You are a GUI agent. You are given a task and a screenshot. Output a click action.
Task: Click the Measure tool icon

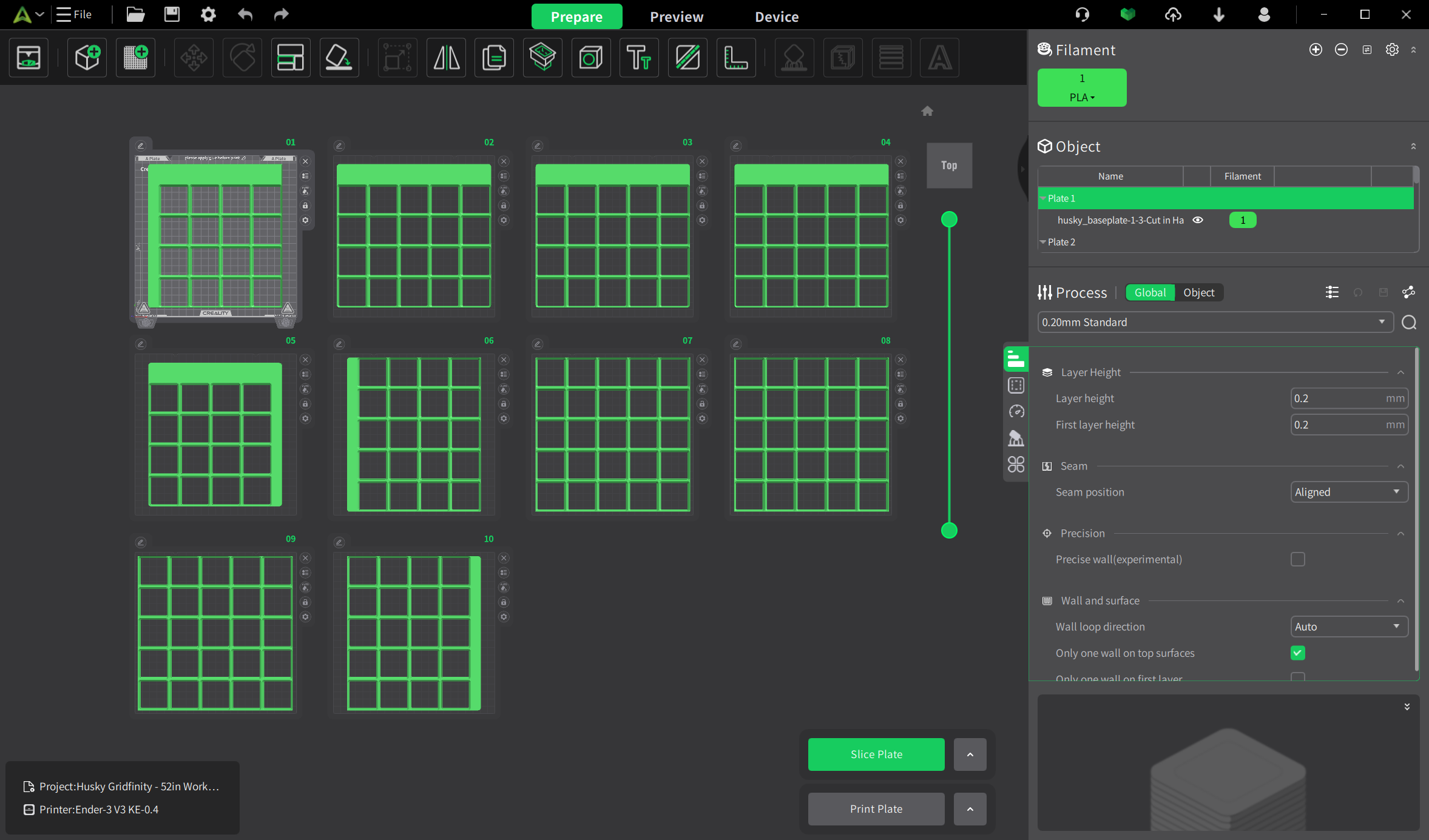736,58
